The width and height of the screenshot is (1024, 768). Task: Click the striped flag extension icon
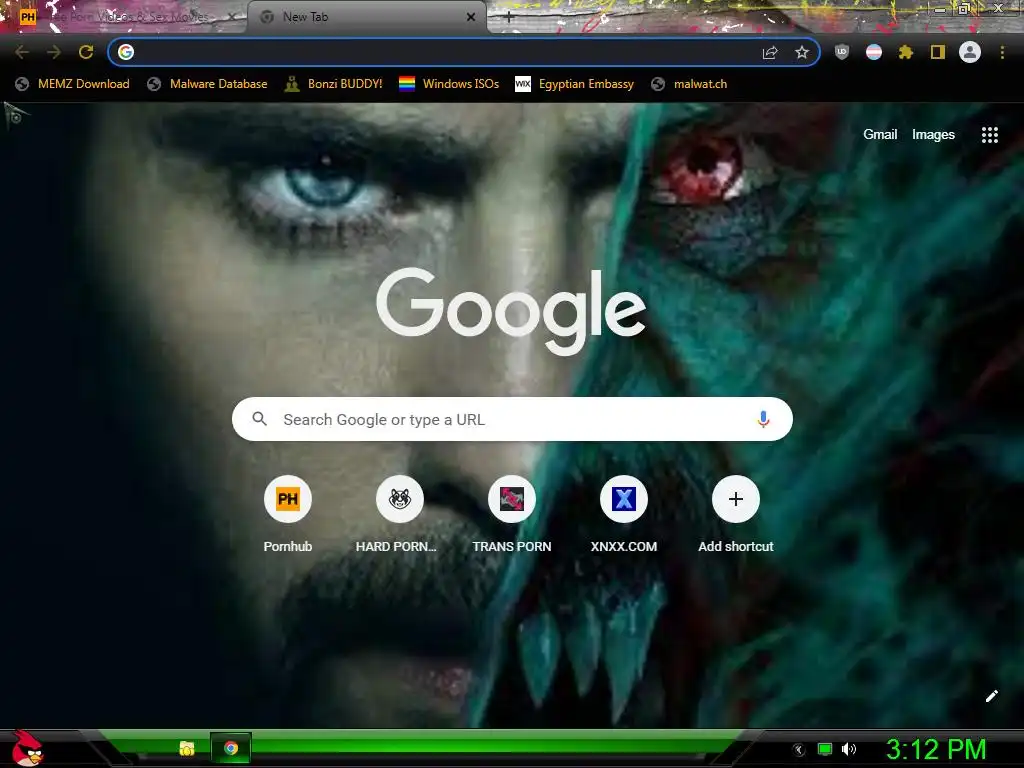tap(874, 52)
